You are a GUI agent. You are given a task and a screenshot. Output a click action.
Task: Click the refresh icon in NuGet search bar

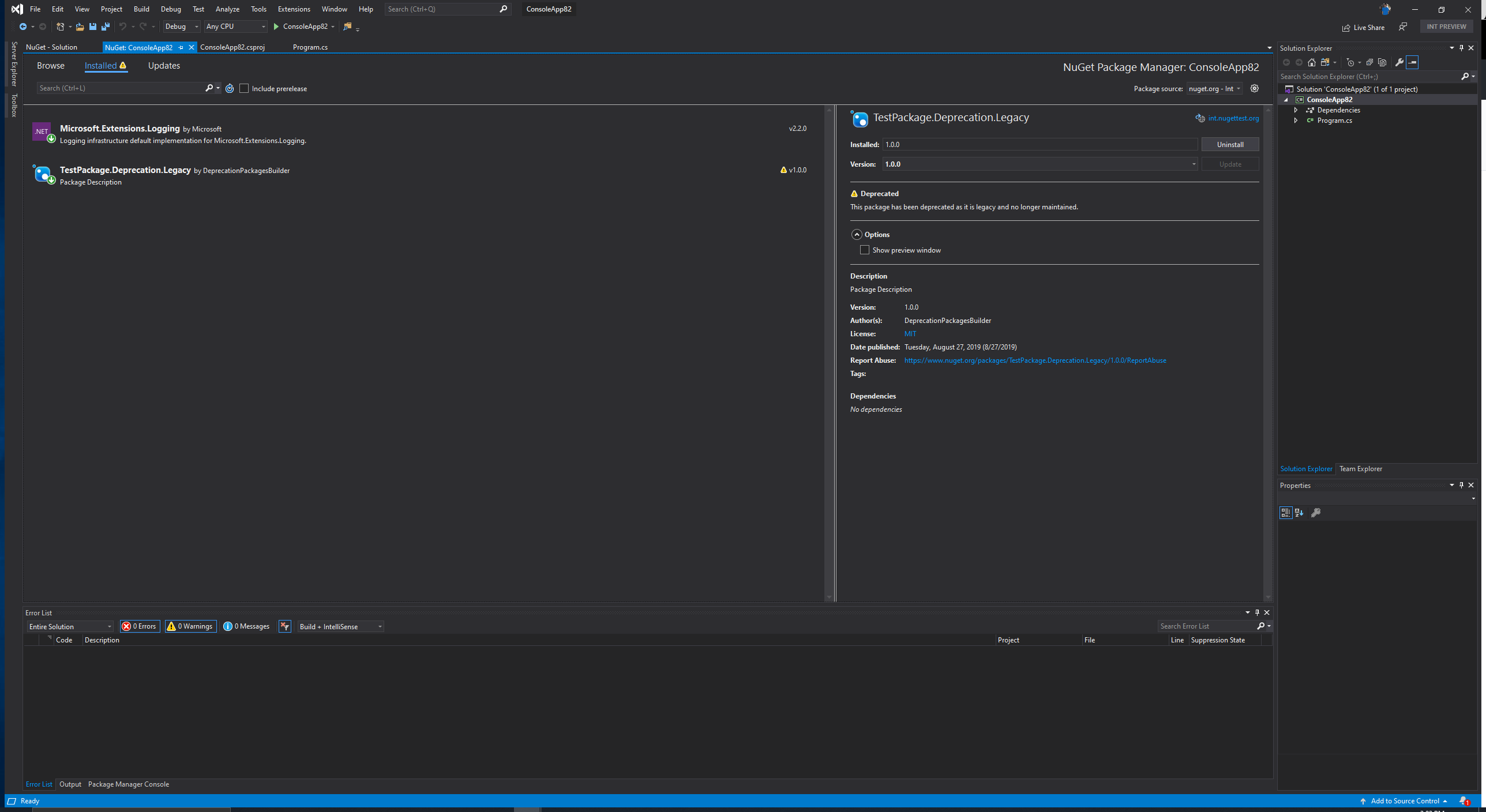click(229, 88)
